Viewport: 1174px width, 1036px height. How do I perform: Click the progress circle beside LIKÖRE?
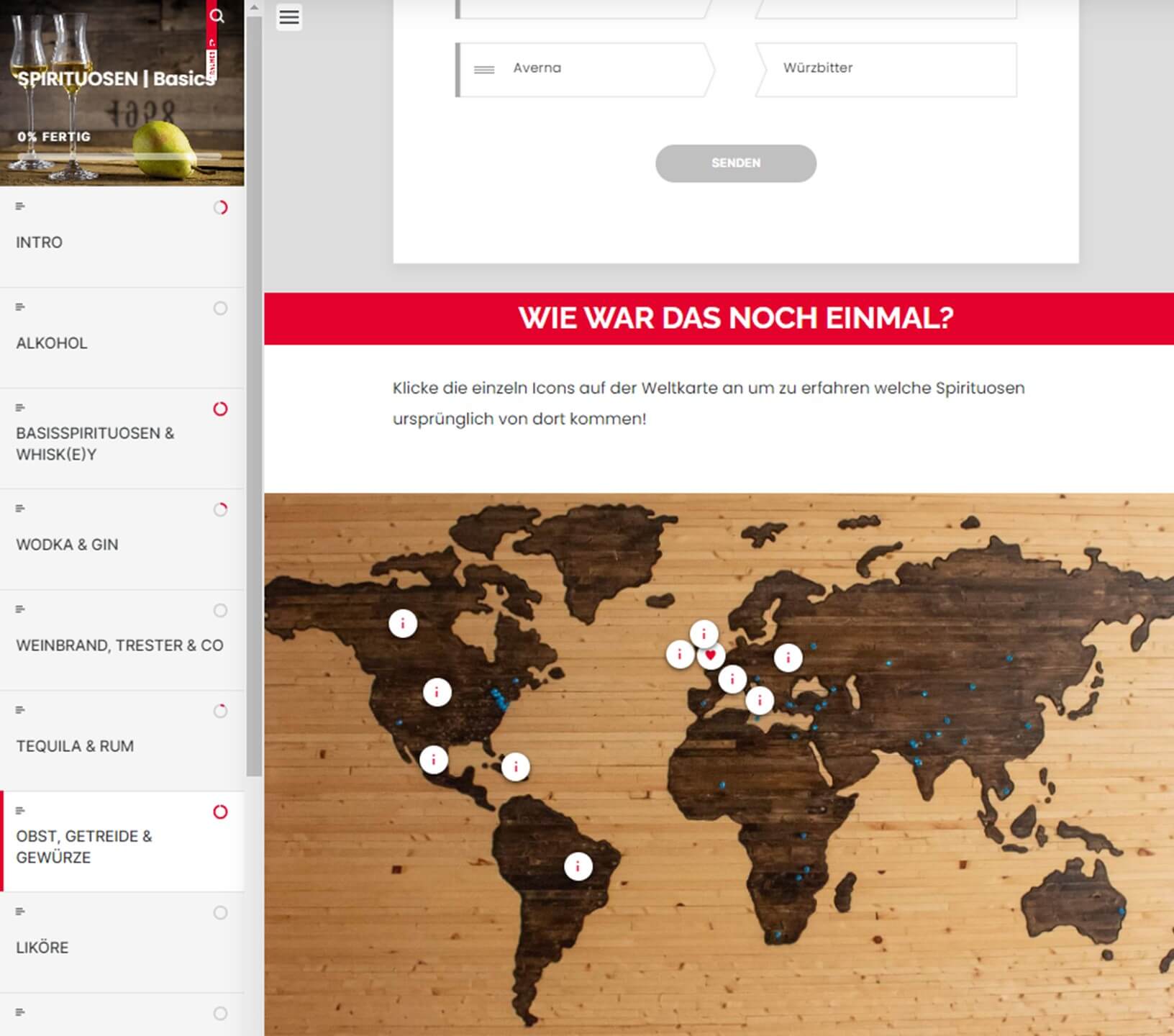click(x=220, y=912)
